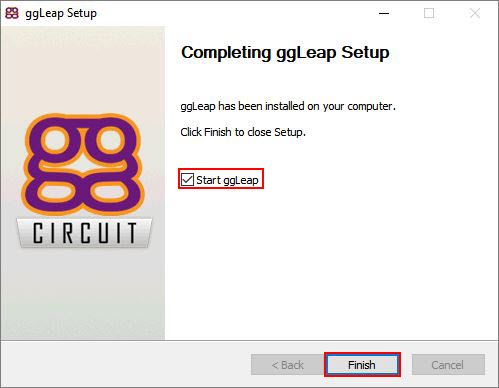499x388 pixels.
Task: Click the upper-left loop of gg logo
Action: coord(56,140)
